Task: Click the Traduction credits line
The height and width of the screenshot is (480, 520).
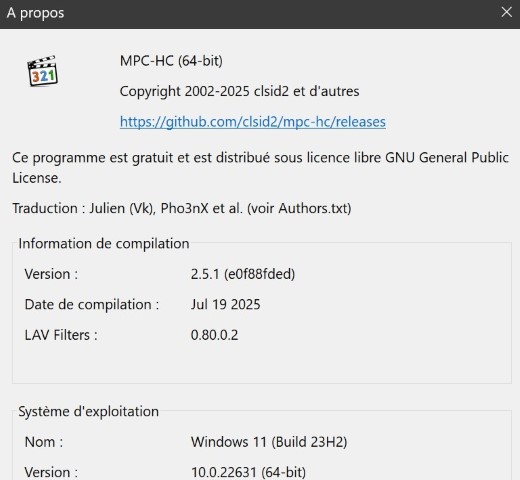Action: (x=182, y=208)
